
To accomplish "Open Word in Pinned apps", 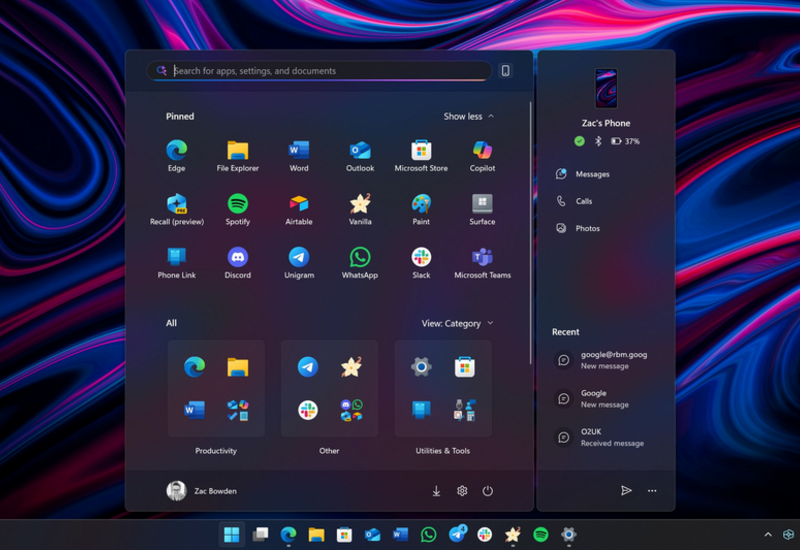I will [x=299, y=156].
